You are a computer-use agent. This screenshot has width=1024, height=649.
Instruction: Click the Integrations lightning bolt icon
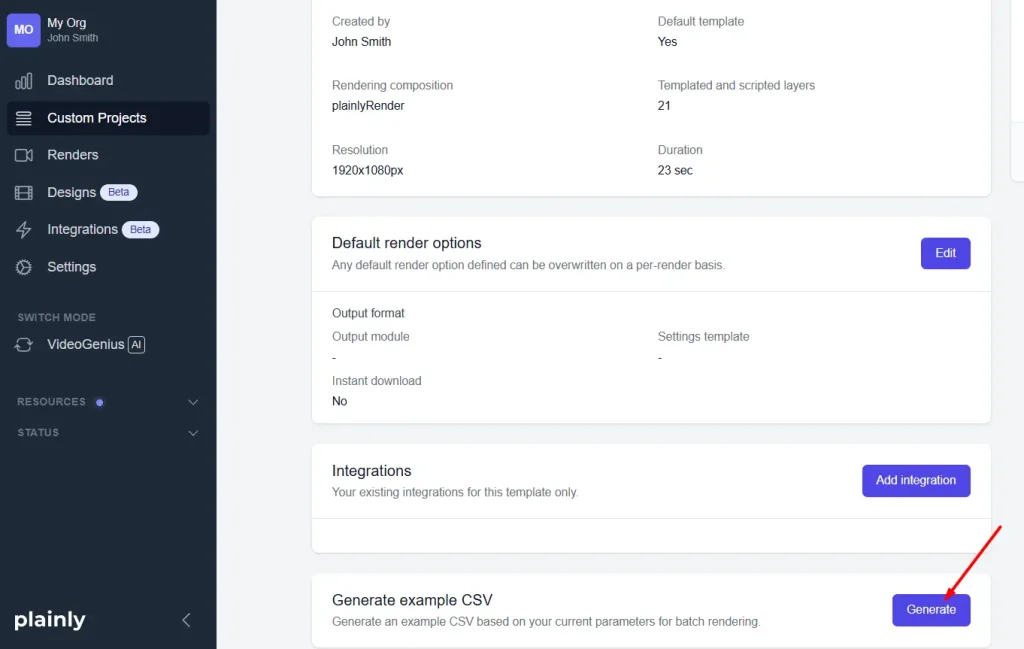pyautogui.click(x=24, y=230)
